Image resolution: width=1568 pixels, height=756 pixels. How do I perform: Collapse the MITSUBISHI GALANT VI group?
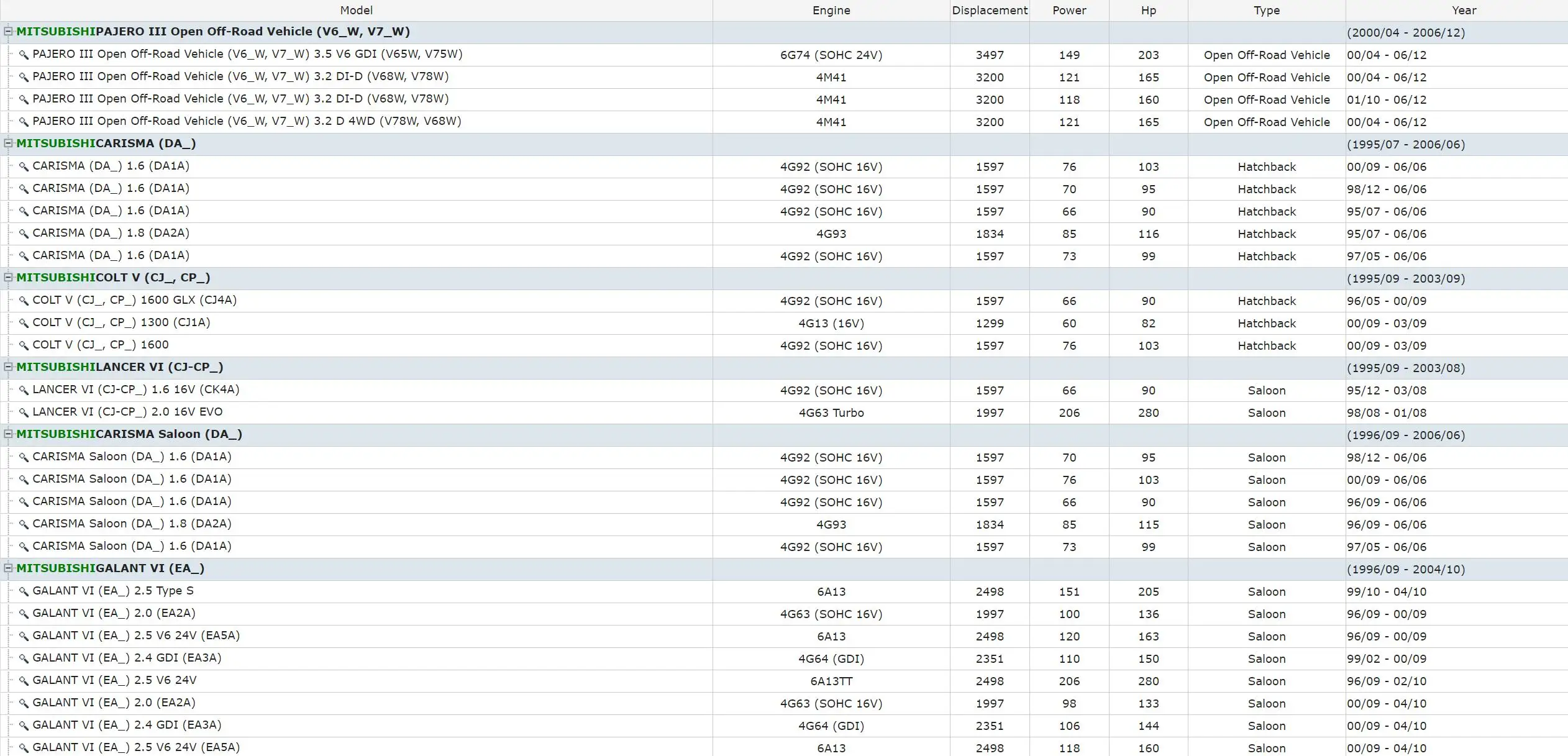8,568
